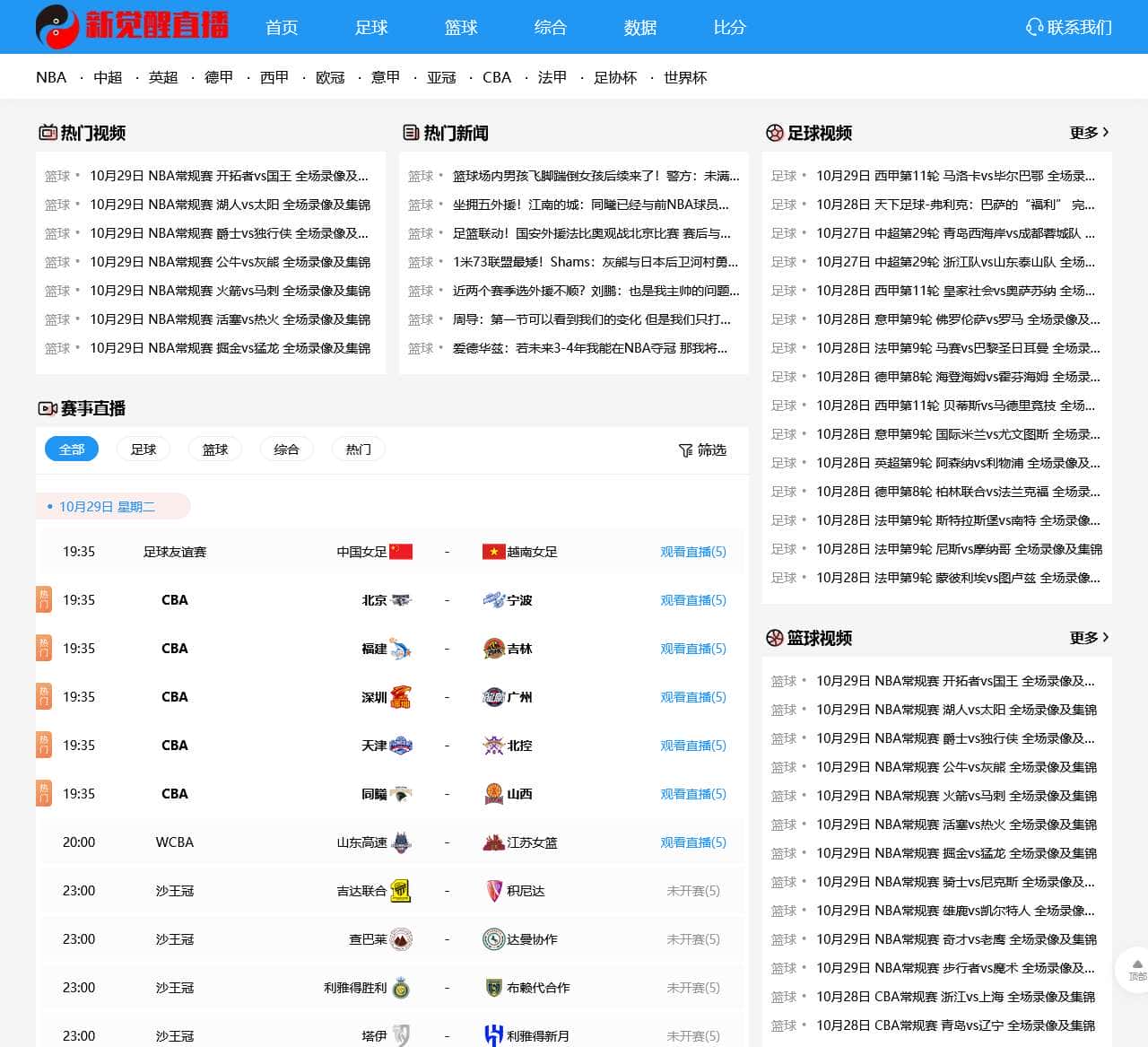Click the 深圳 team logo
Viewport: 1148px width, 1047px height.
[401, 697]
